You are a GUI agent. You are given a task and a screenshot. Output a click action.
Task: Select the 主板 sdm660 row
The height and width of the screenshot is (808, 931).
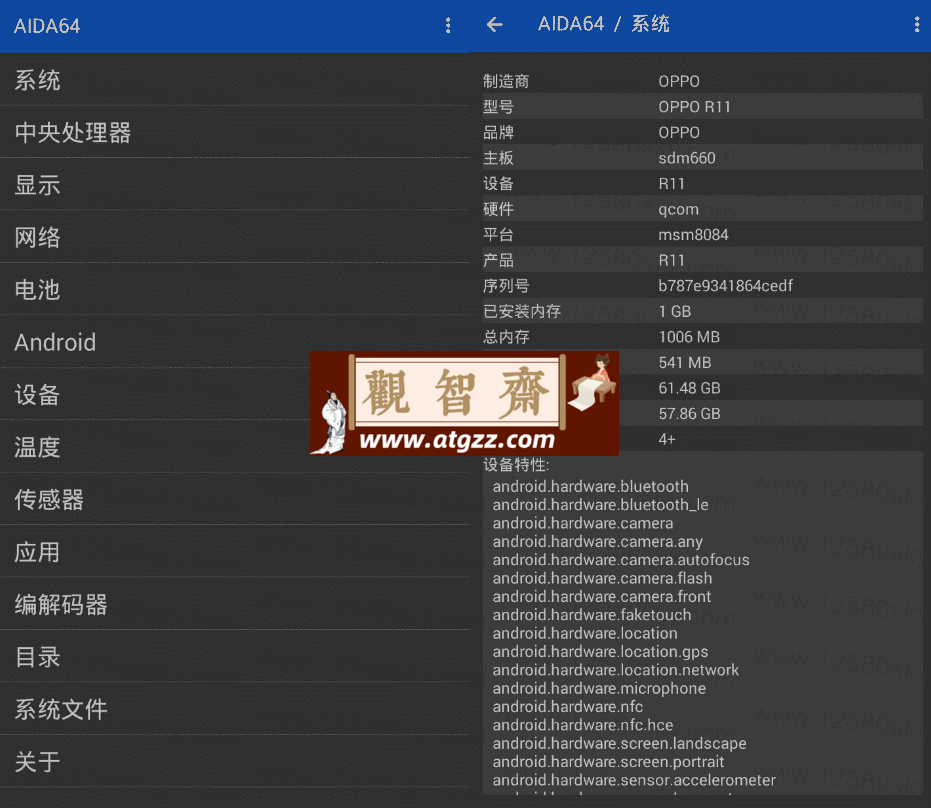(702, 158)
